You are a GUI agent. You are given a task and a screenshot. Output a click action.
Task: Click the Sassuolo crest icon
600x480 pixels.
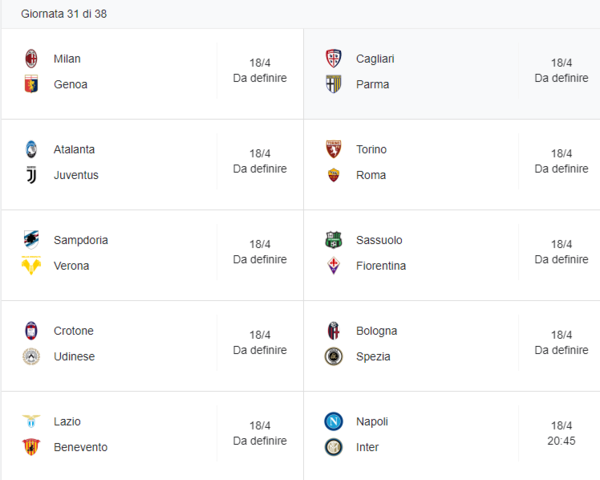(333, 240)
